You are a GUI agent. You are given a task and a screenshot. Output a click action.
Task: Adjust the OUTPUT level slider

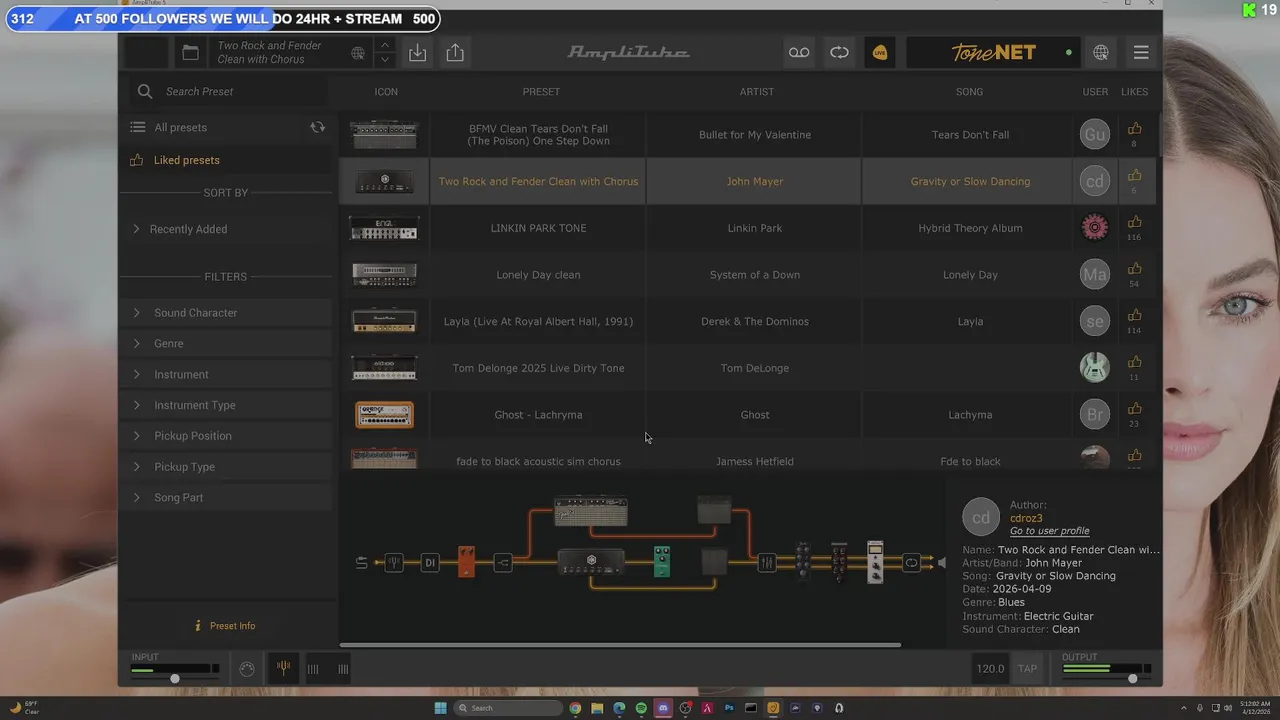[1132, 679]
